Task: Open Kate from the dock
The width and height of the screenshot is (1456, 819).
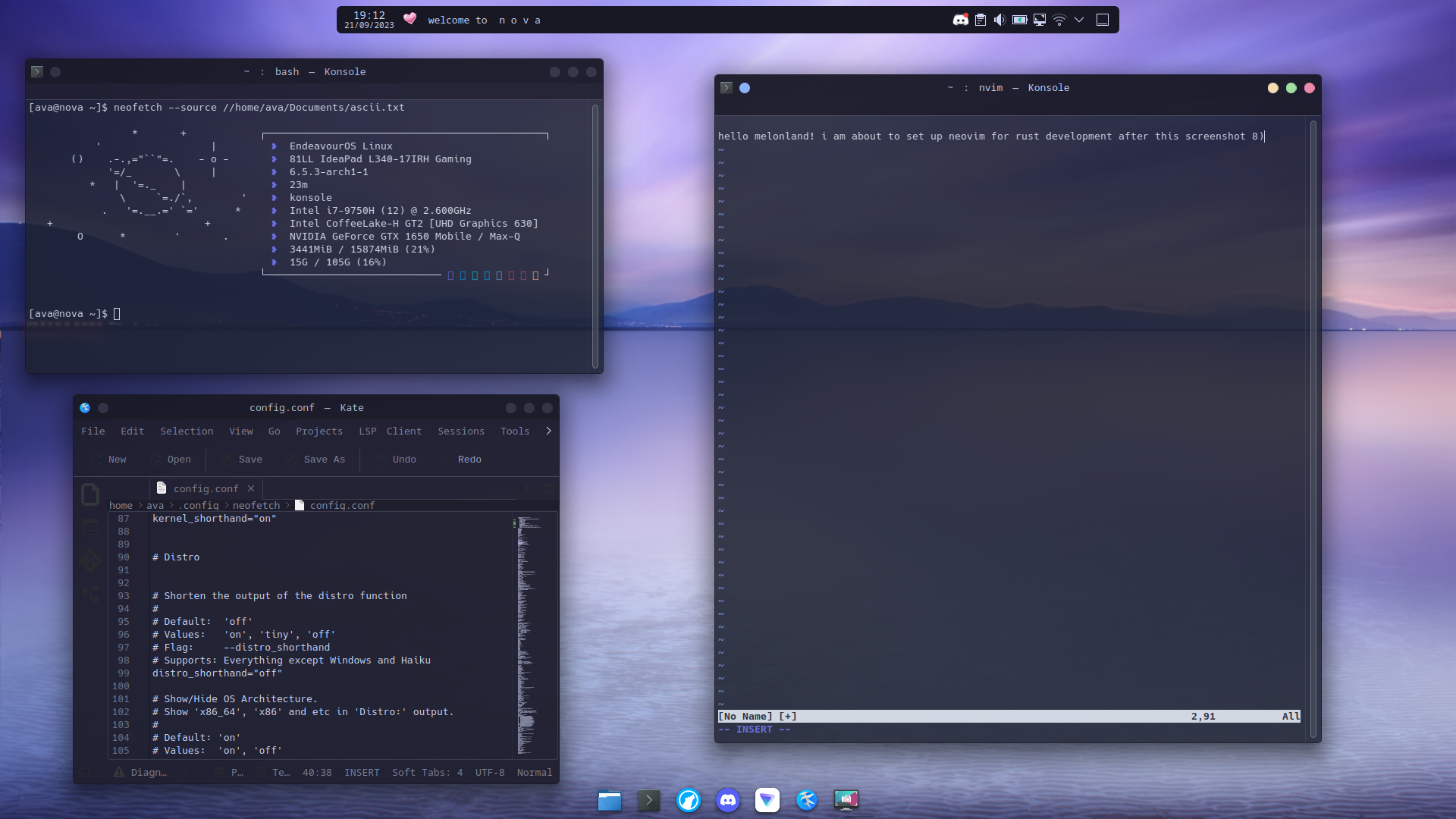Action: point(807,800)
